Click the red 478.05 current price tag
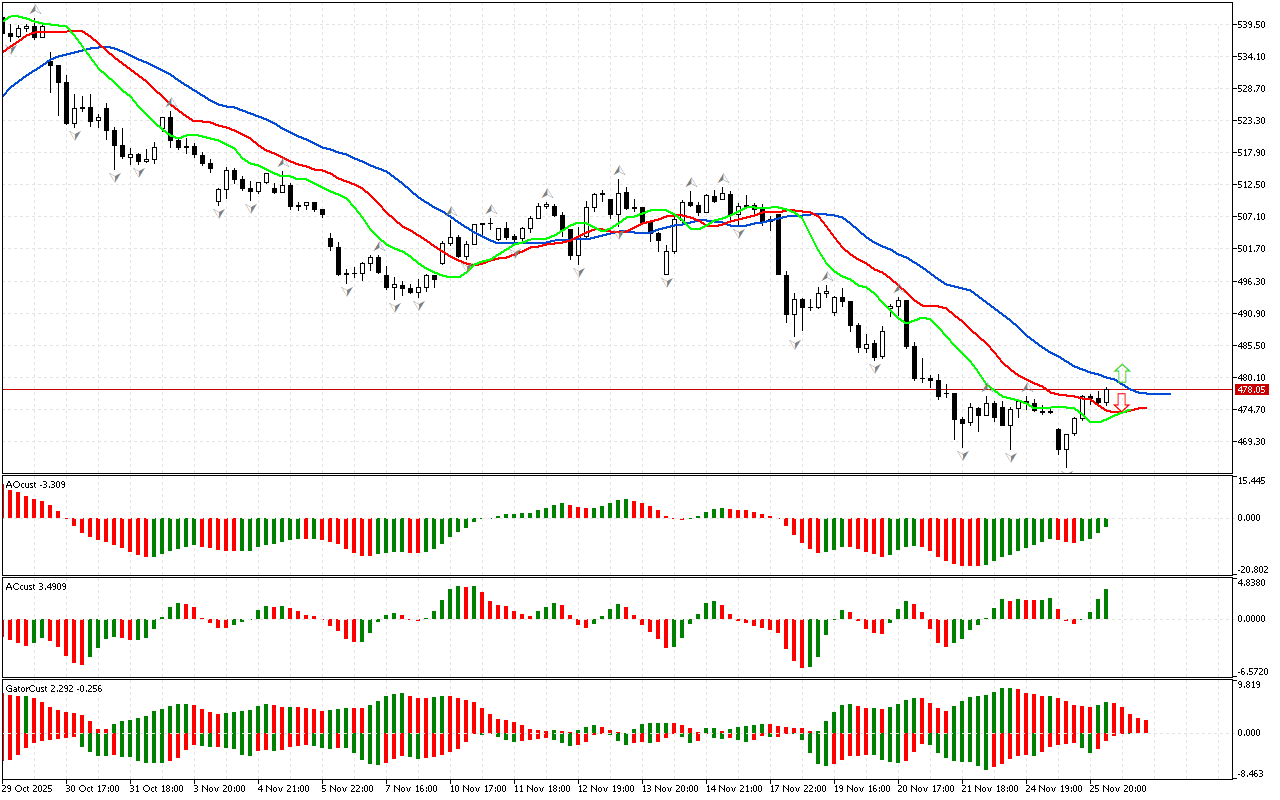This screenshot has width=1280, height=800. pyautogui.click(x=1252, y=390)
